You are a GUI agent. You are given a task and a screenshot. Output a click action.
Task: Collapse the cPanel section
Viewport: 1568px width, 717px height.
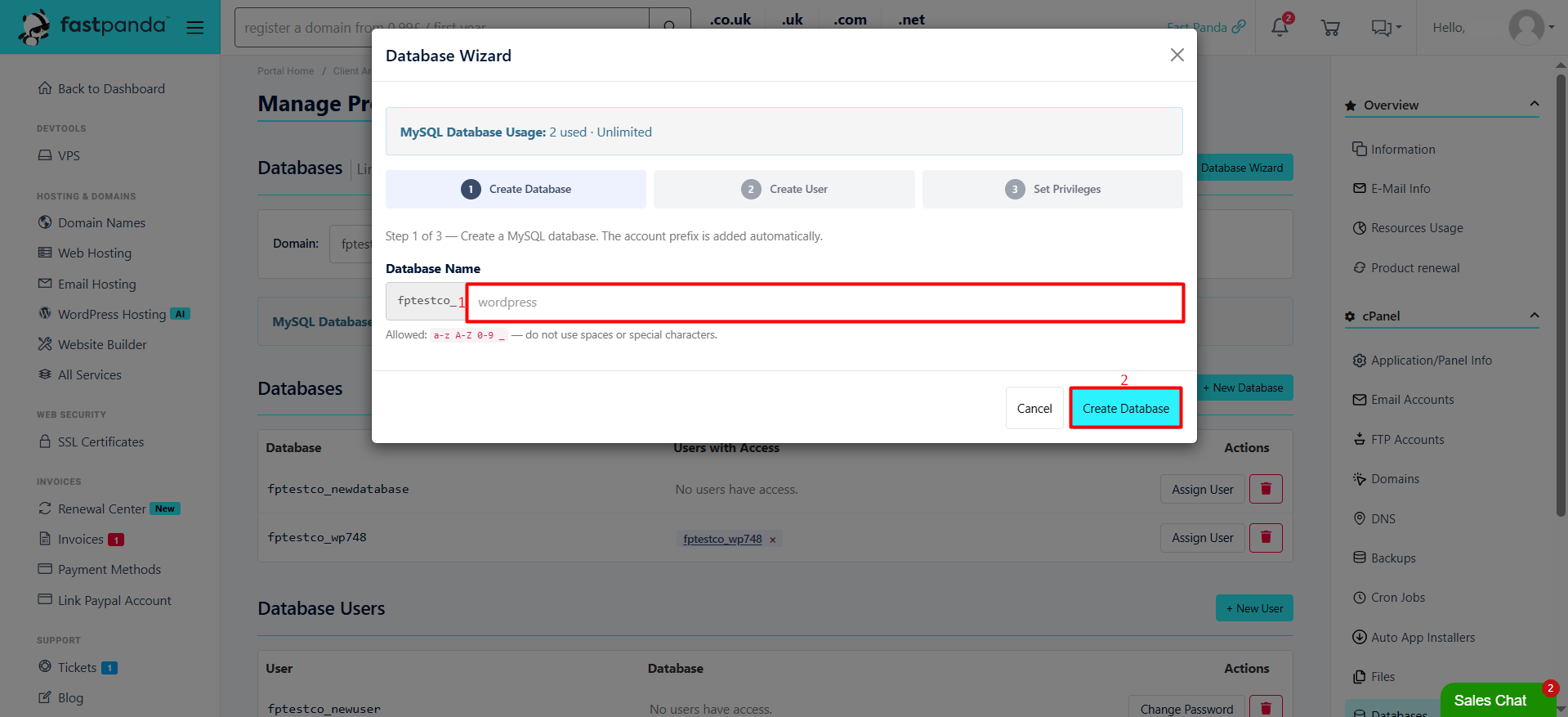[1534, 315]
